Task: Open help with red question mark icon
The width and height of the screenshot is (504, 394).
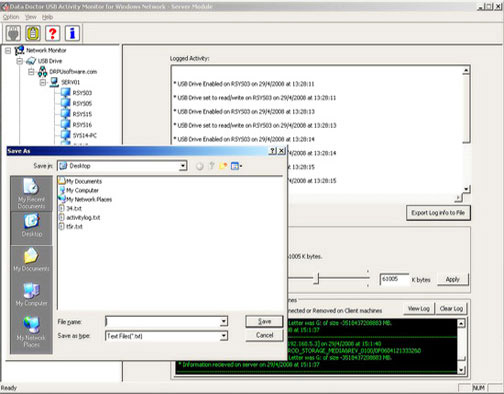Action: tap(52, 33)
